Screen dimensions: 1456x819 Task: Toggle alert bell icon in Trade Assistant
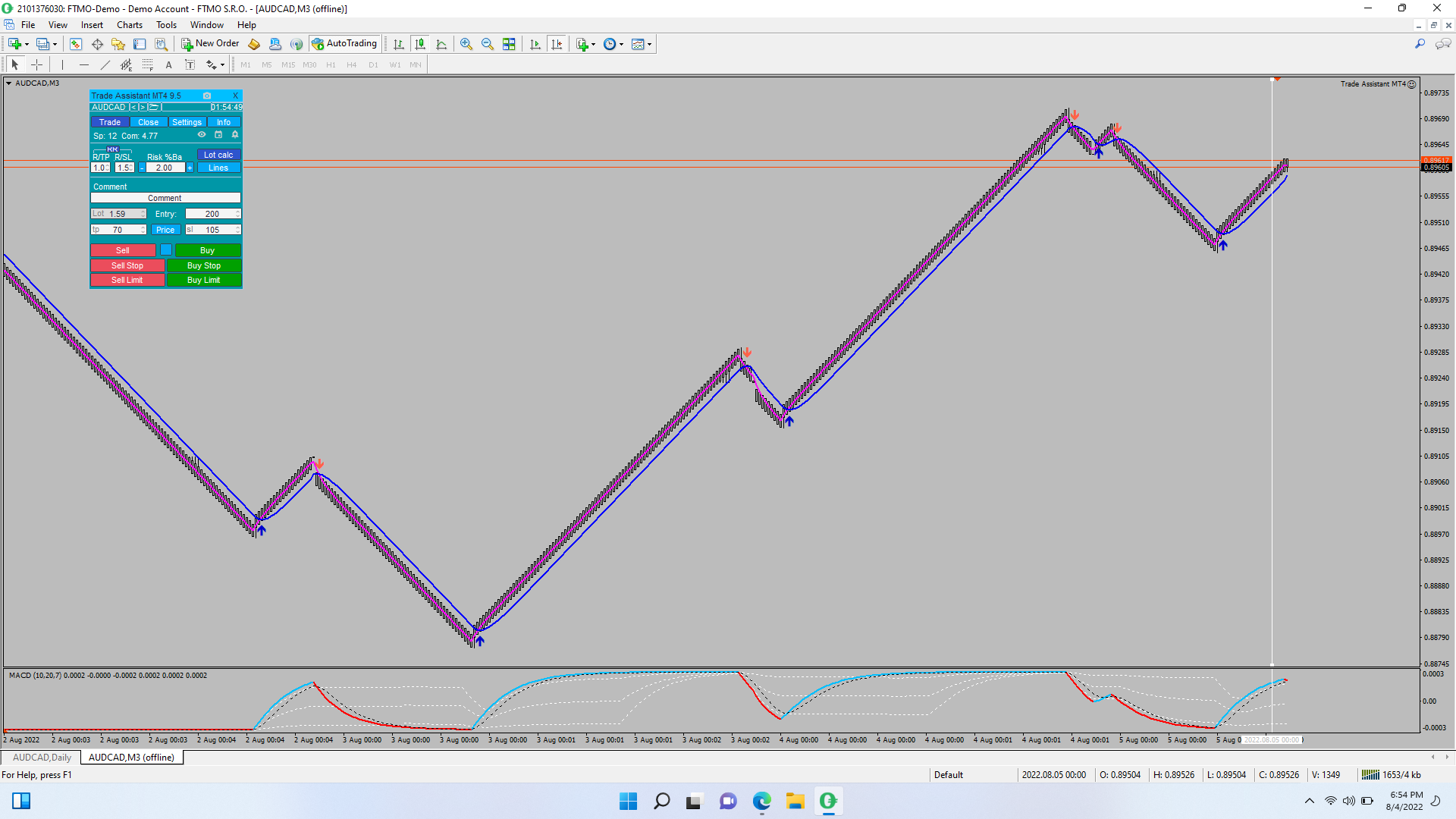(235, 135)
